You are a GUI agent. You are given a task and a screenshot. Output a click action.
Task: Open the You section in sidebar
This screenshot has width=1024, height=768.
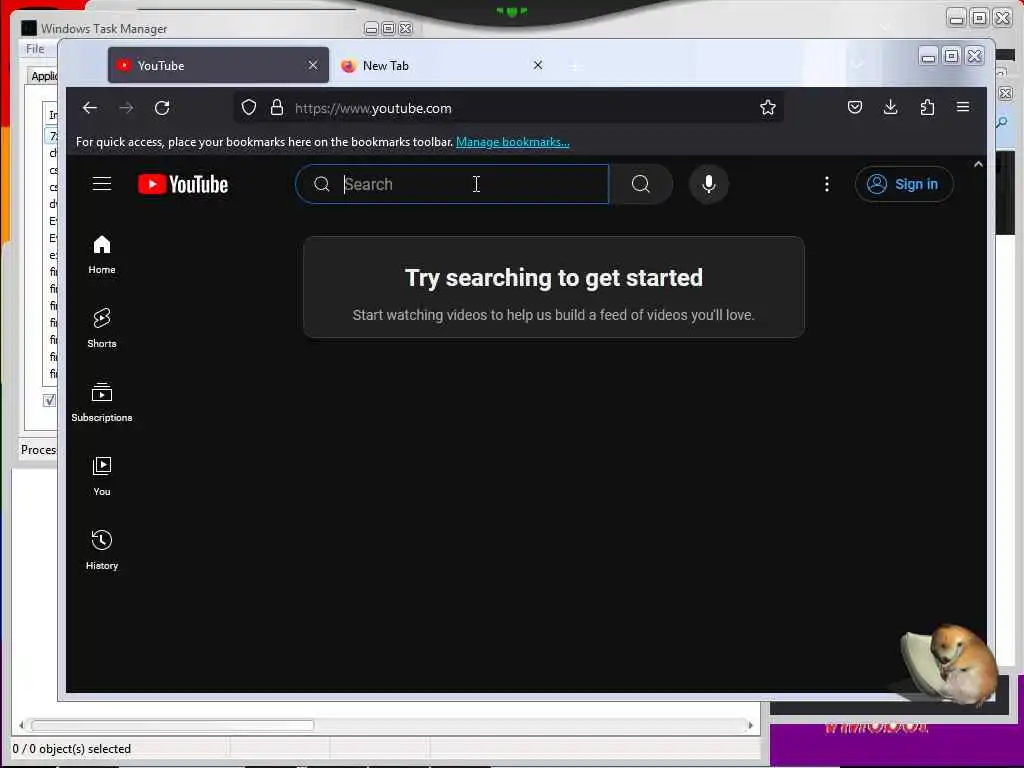pos(102,477)
